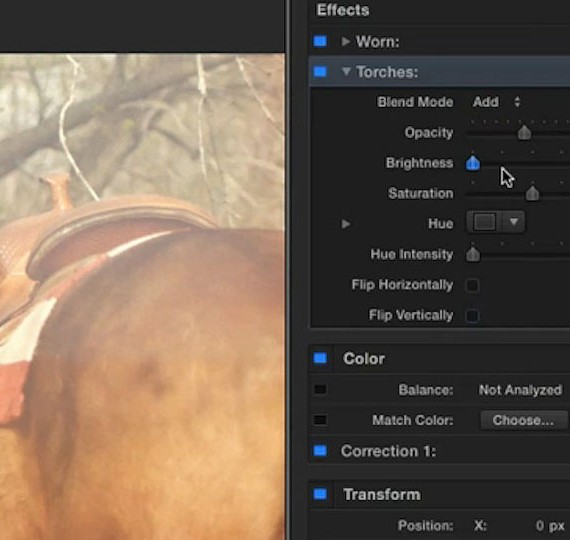Enable the Balance checkbox
The height and width of the screenshot is (540, 570).
point(320,389)
